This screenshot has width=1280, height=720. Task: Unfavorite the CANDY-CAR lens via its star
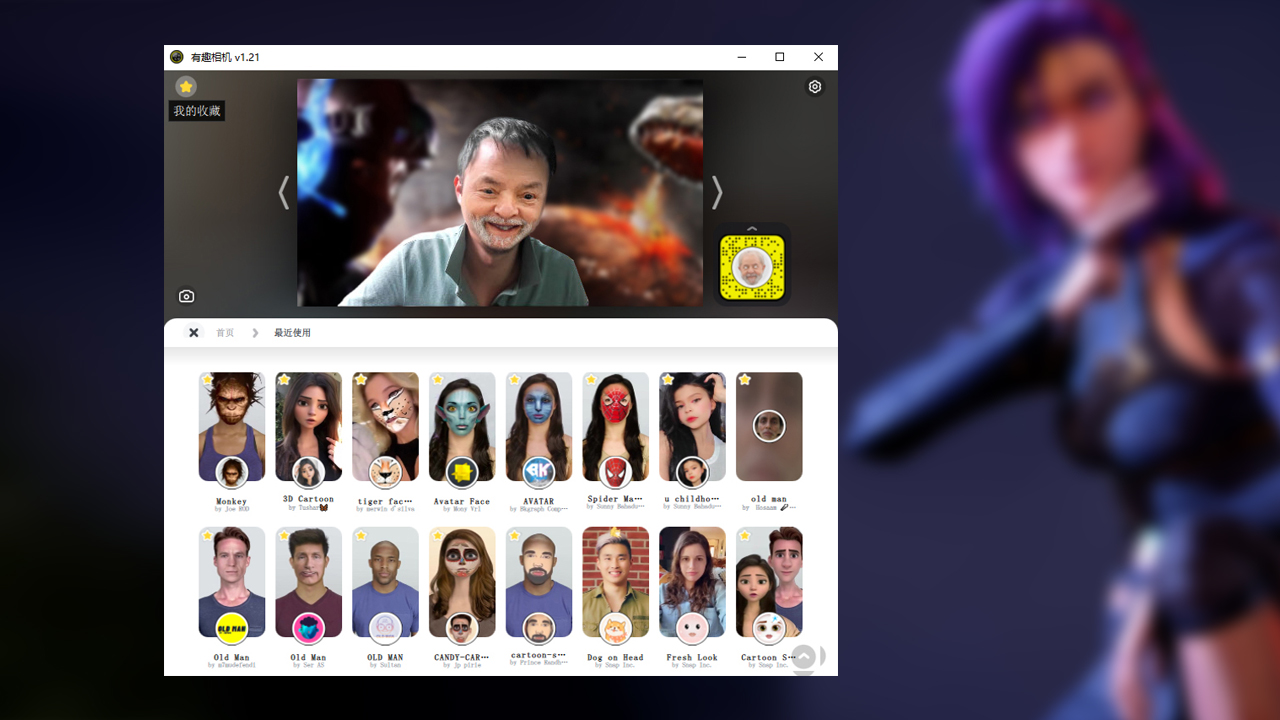438,535
